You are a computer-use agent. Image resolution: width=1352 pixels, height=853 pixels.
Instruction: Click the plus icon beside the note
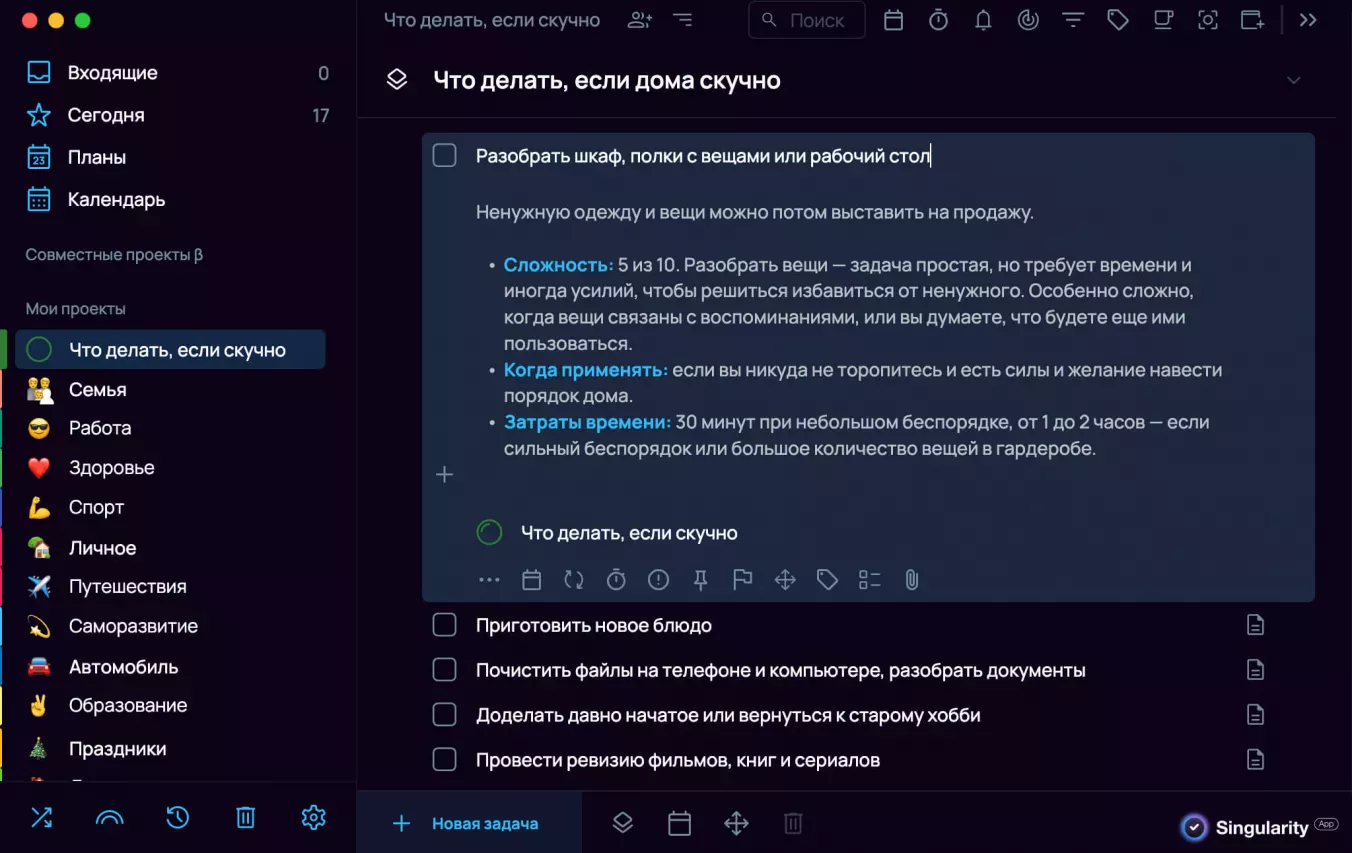(x=445, y=475)
